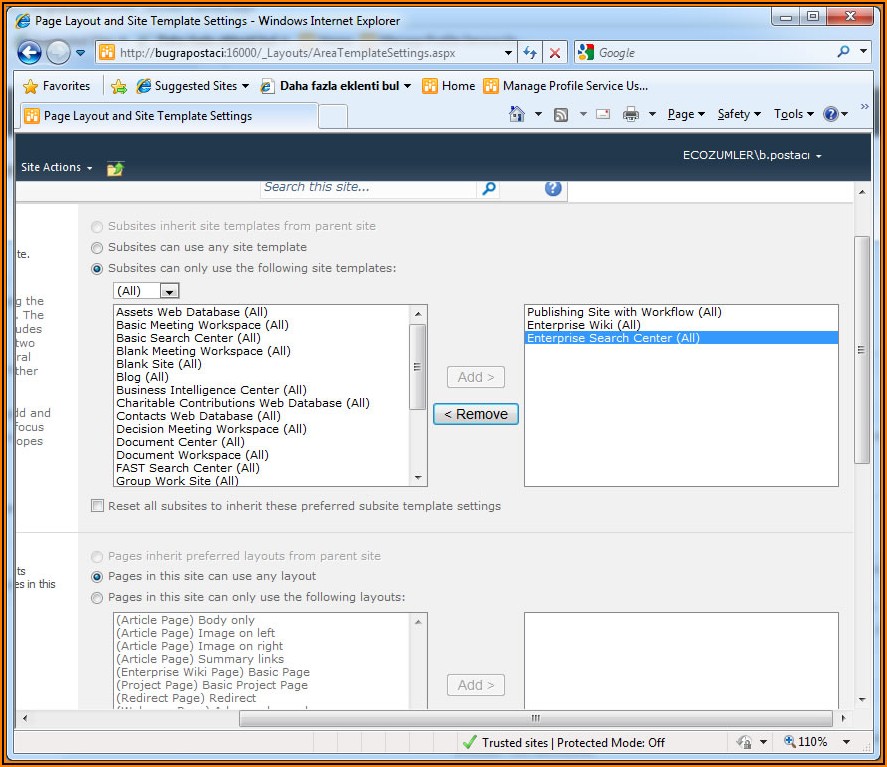887x767 pixels.
Task: Select 'Pages in this site can only use the following layouts'
Action: 97,598
